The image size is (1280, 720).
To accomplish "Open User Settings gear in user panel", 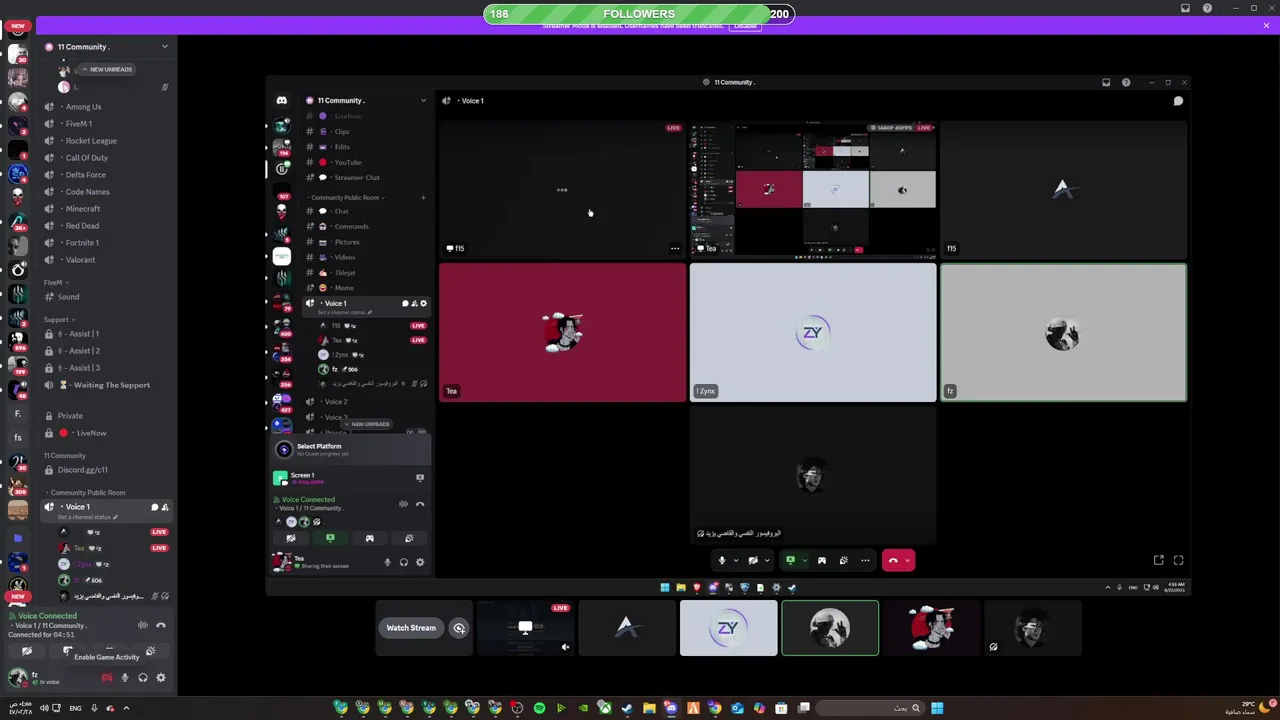I will [x=161, y=678].
